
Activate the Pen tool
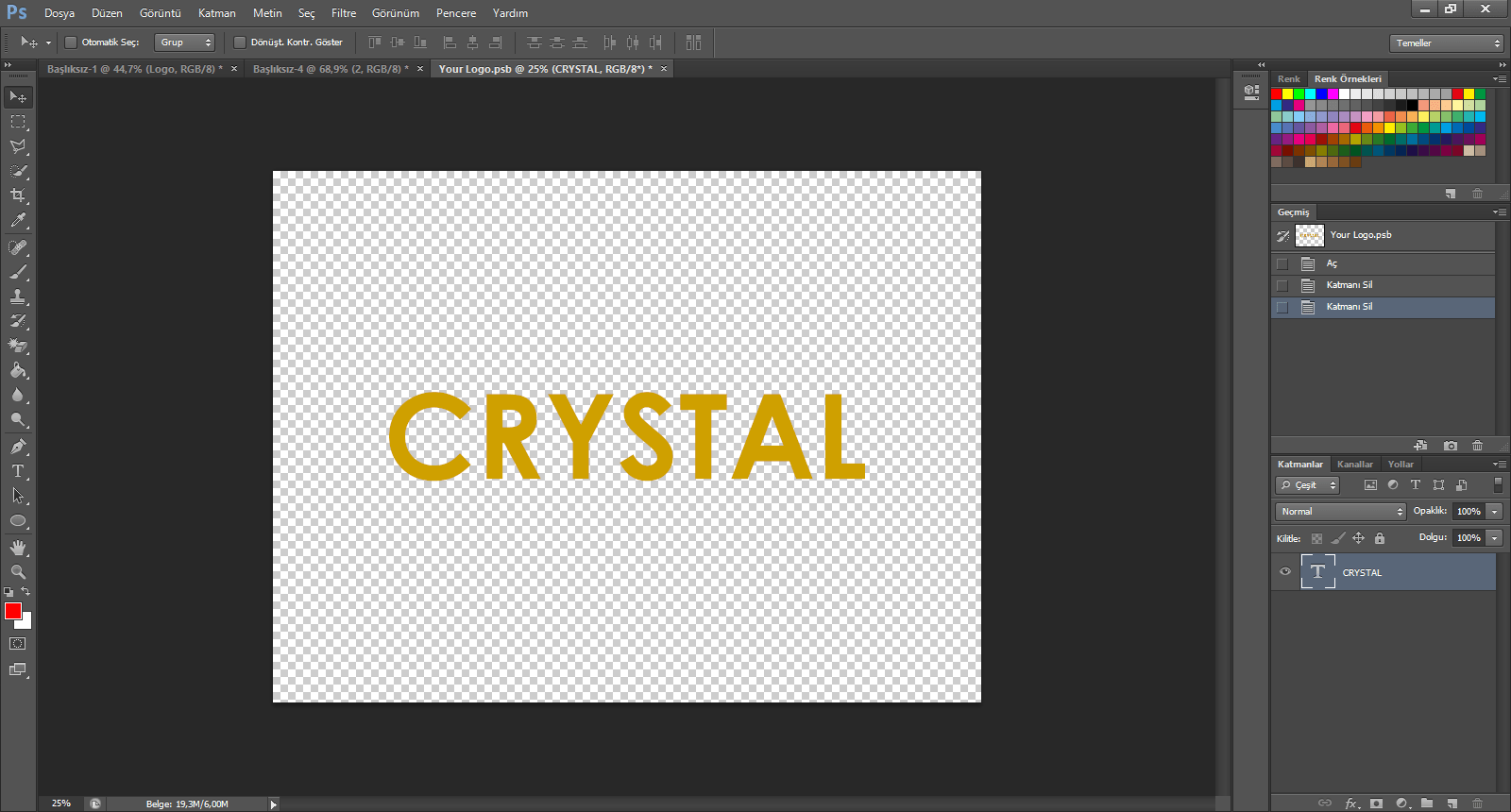(x=18, y=447)
